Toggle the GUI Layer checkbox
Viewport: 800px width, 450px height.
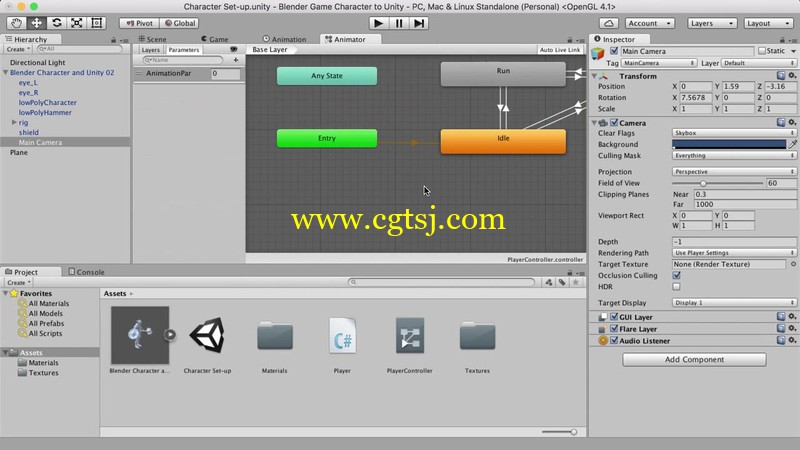pos(614,317)
